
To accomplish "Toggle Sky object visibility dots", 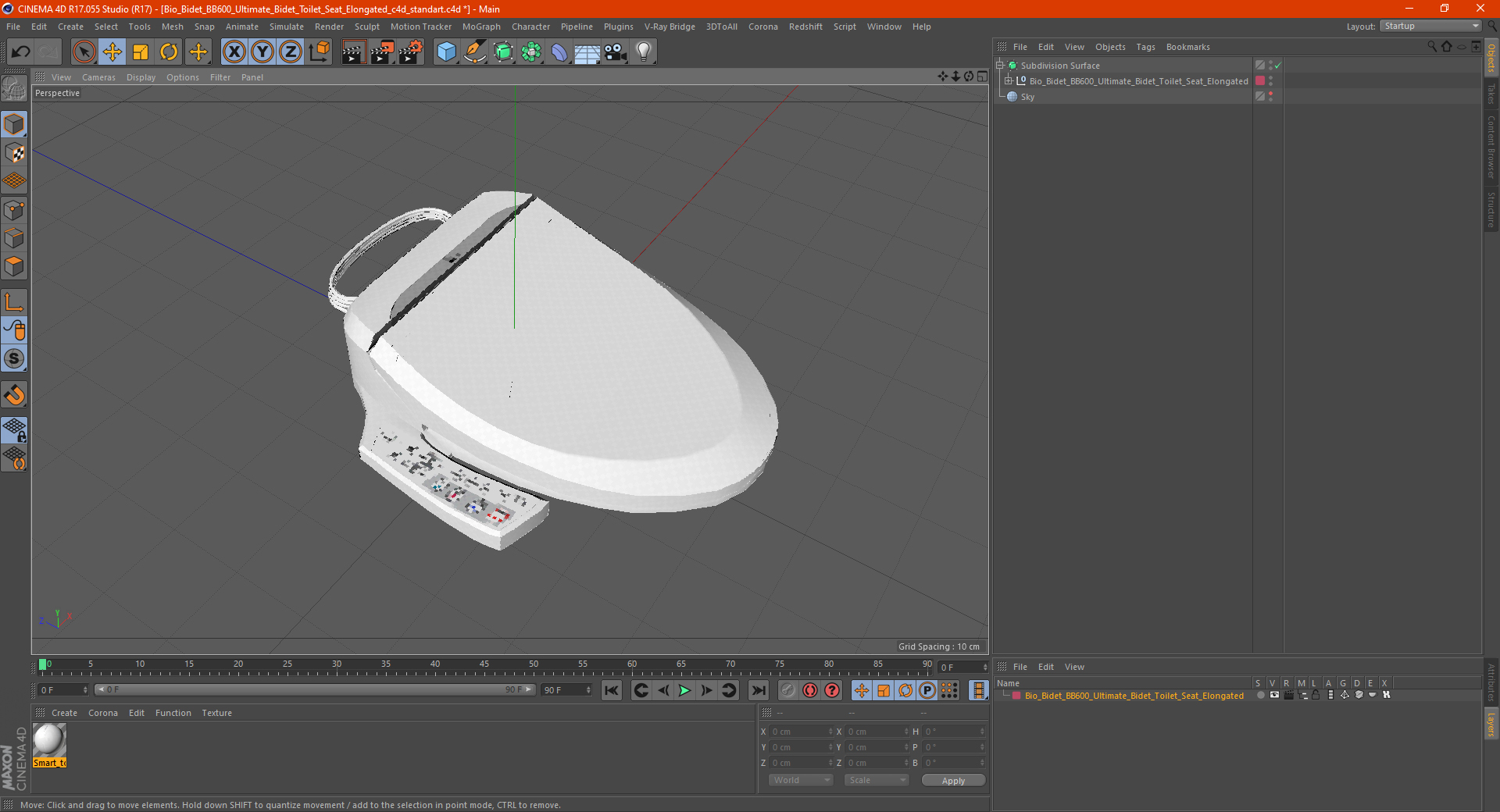I will coord(1271,97).
